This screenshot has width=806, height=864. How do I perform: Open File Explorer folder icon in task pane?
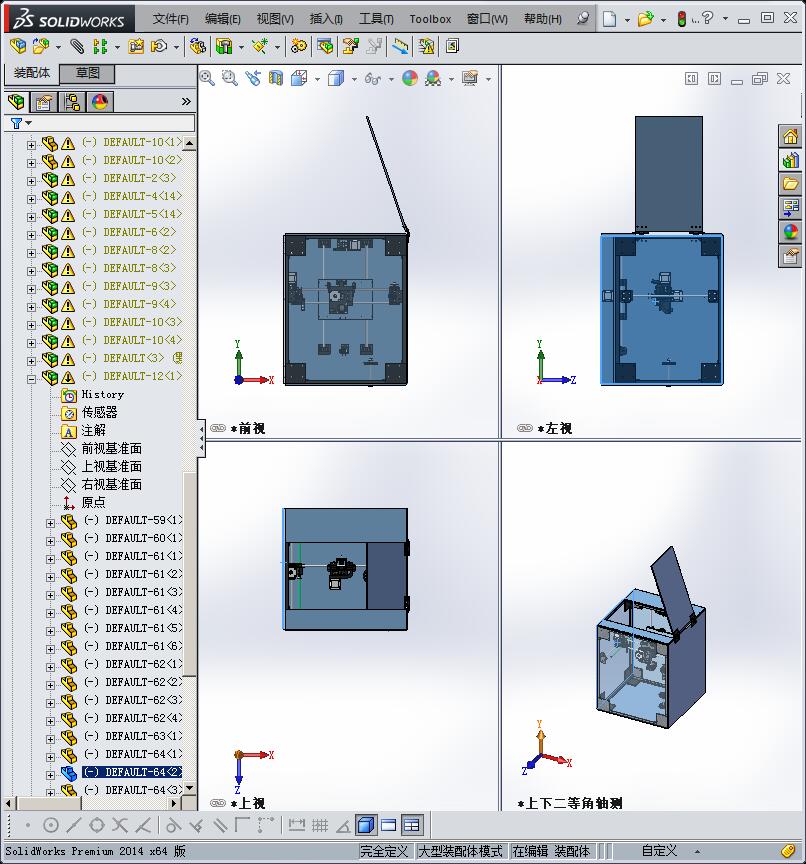coord(791,184)
